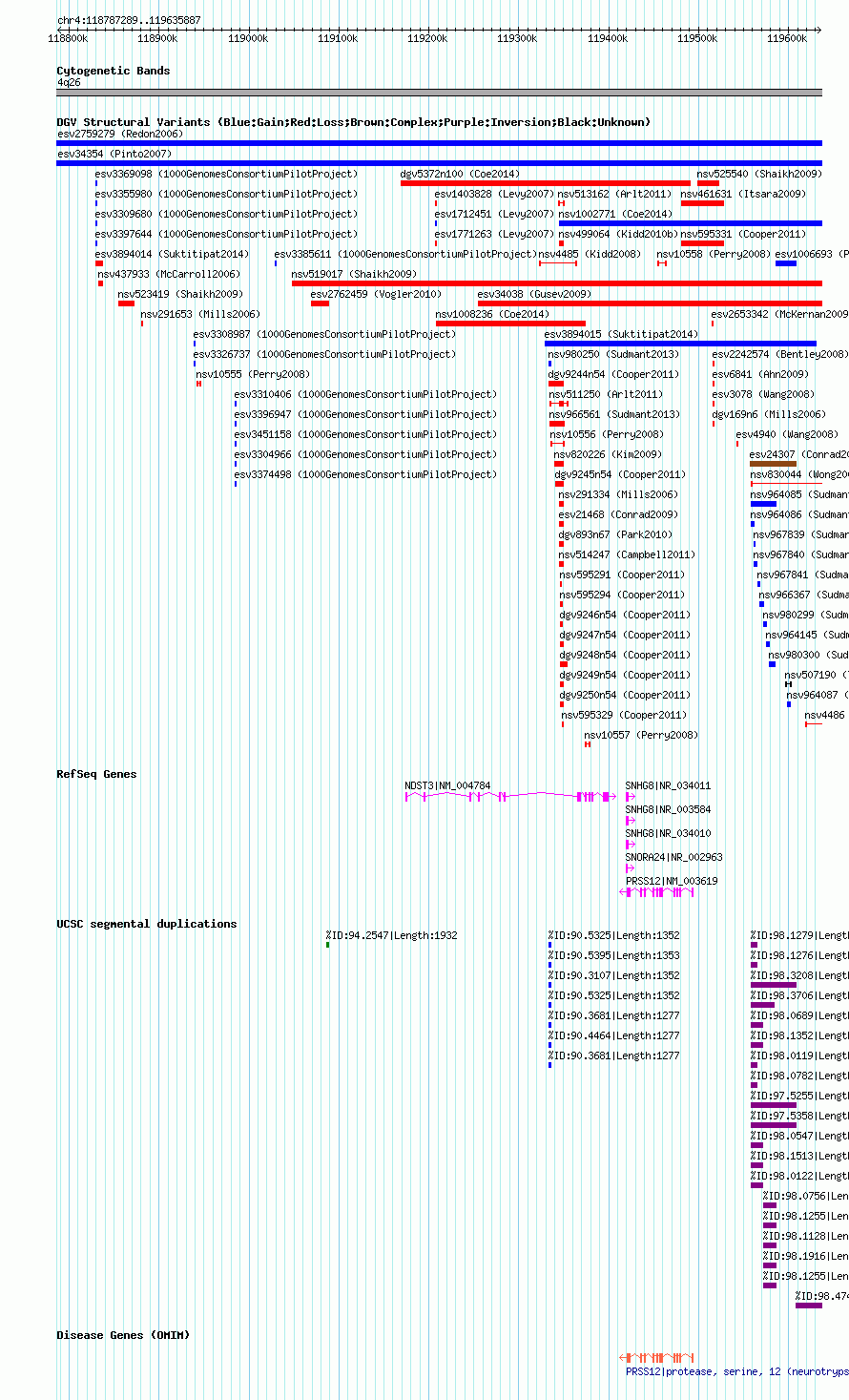Open variant esv3396947 label

[365, 414]
